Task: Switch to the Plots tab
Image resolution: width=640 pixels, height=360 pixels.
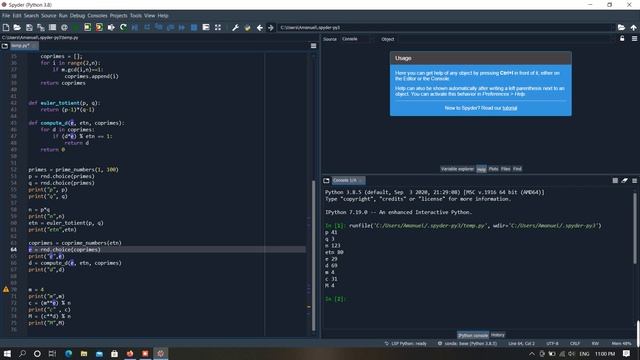Action: [x=493, y=169]
